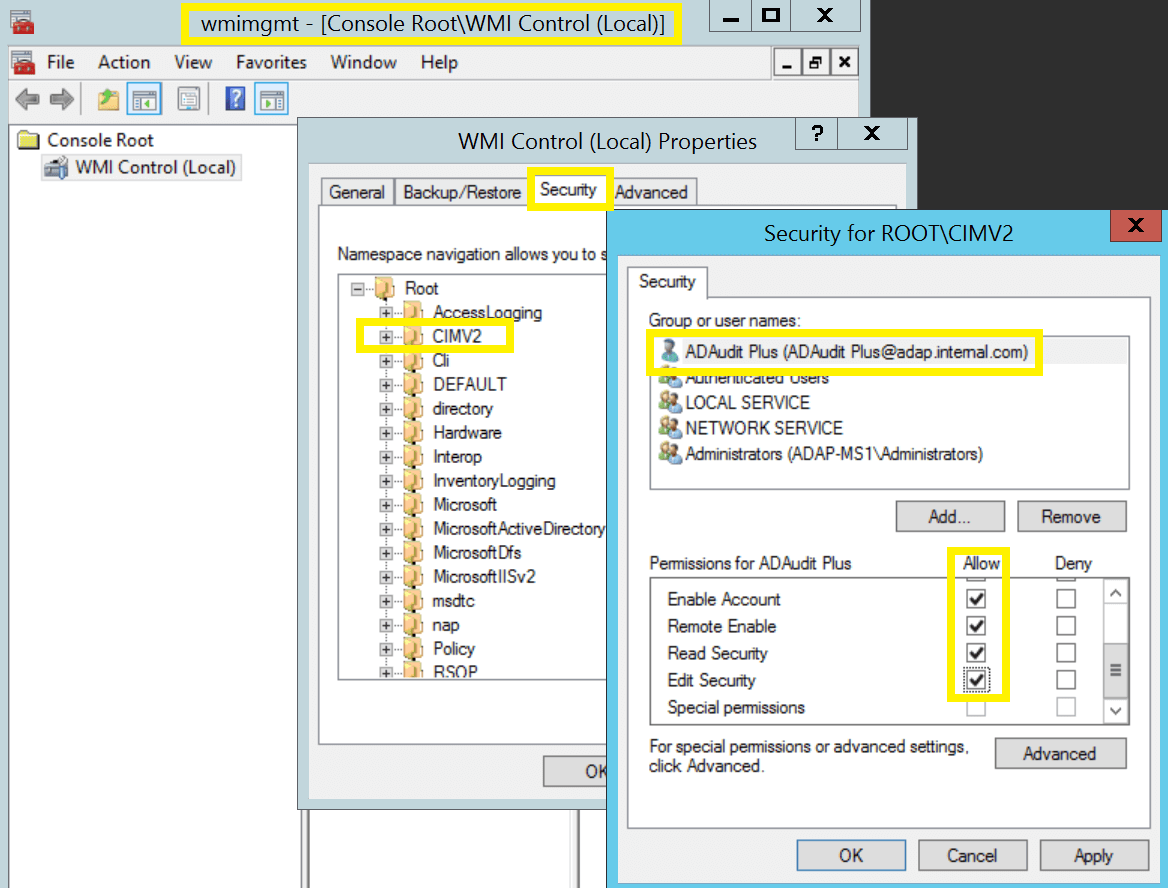The image size is (1168, 888).
Task: Expand the Microsoft namespace node
Action: (385, 504)
